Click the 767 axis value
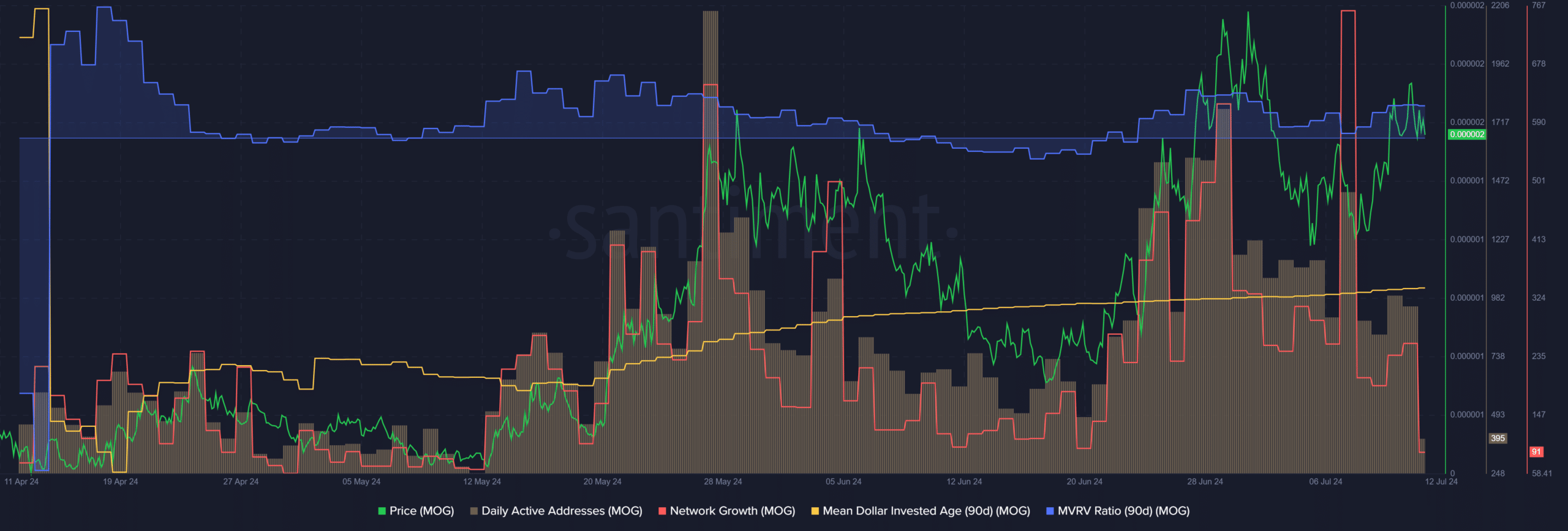 coord(1539,6)
